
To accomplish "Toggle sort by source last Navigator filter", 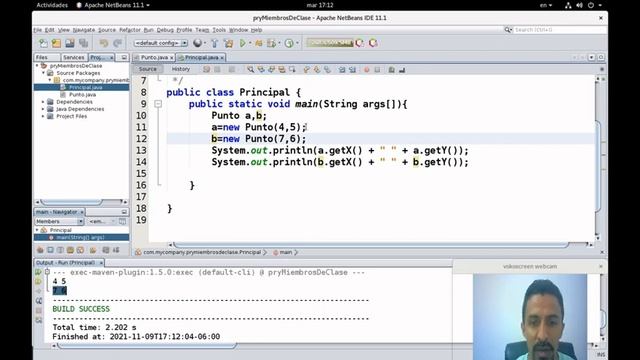I will pyautogui.click(x=116, y=250).
